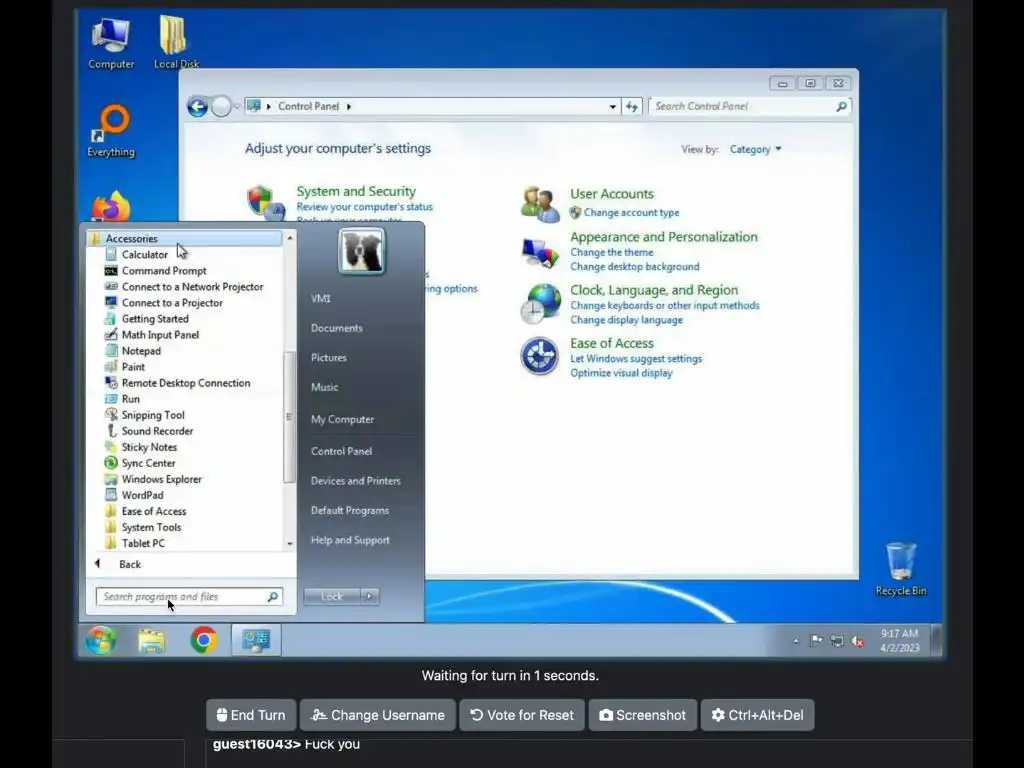Open the Recycle Bin on the desktop
The width and height of the screenshot is (1024, 768).
coord(901,569)
